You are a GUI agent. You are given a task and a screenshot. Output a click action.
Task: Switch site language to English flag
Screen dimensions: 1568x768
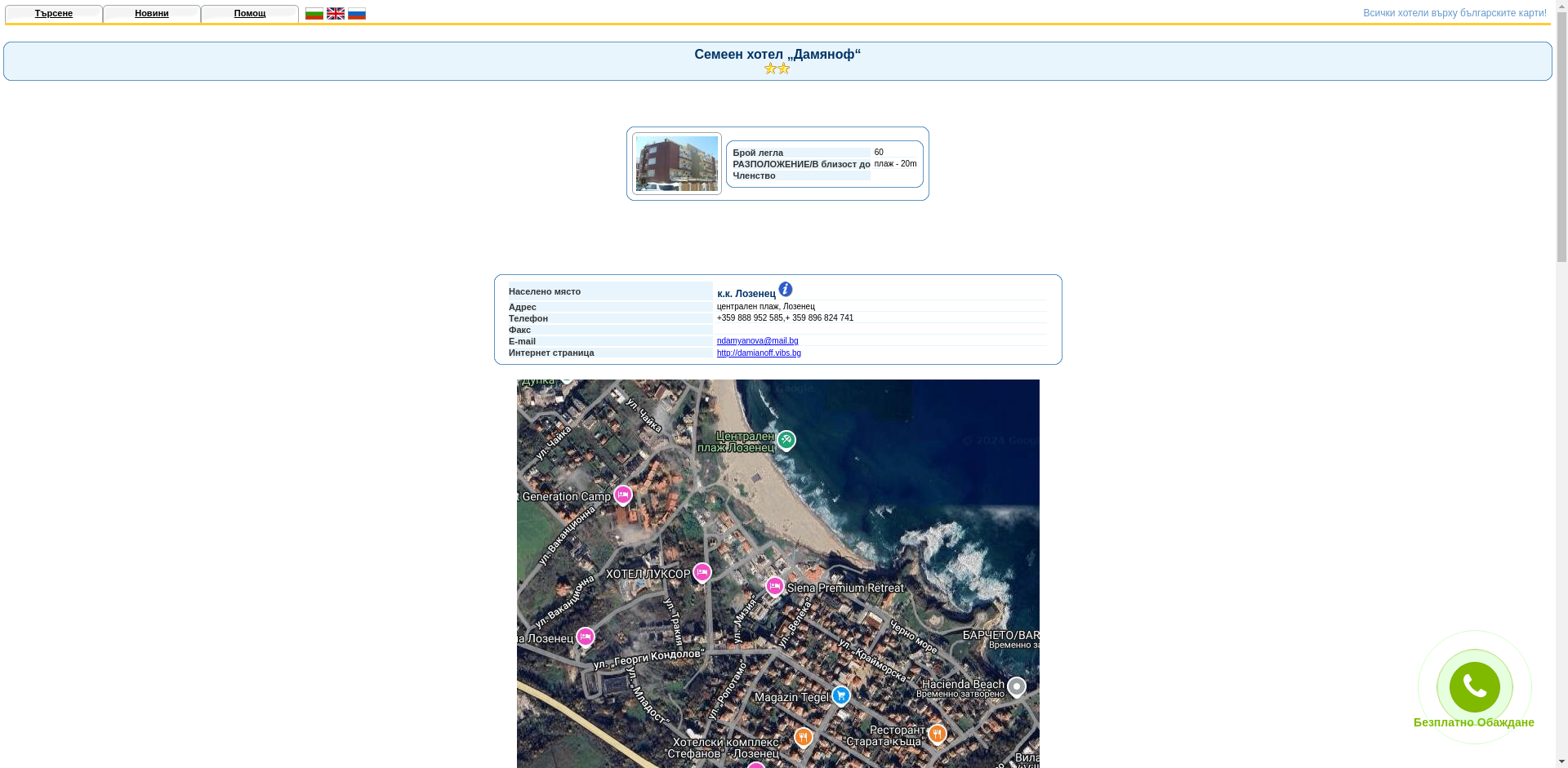[x=335, y=14]
